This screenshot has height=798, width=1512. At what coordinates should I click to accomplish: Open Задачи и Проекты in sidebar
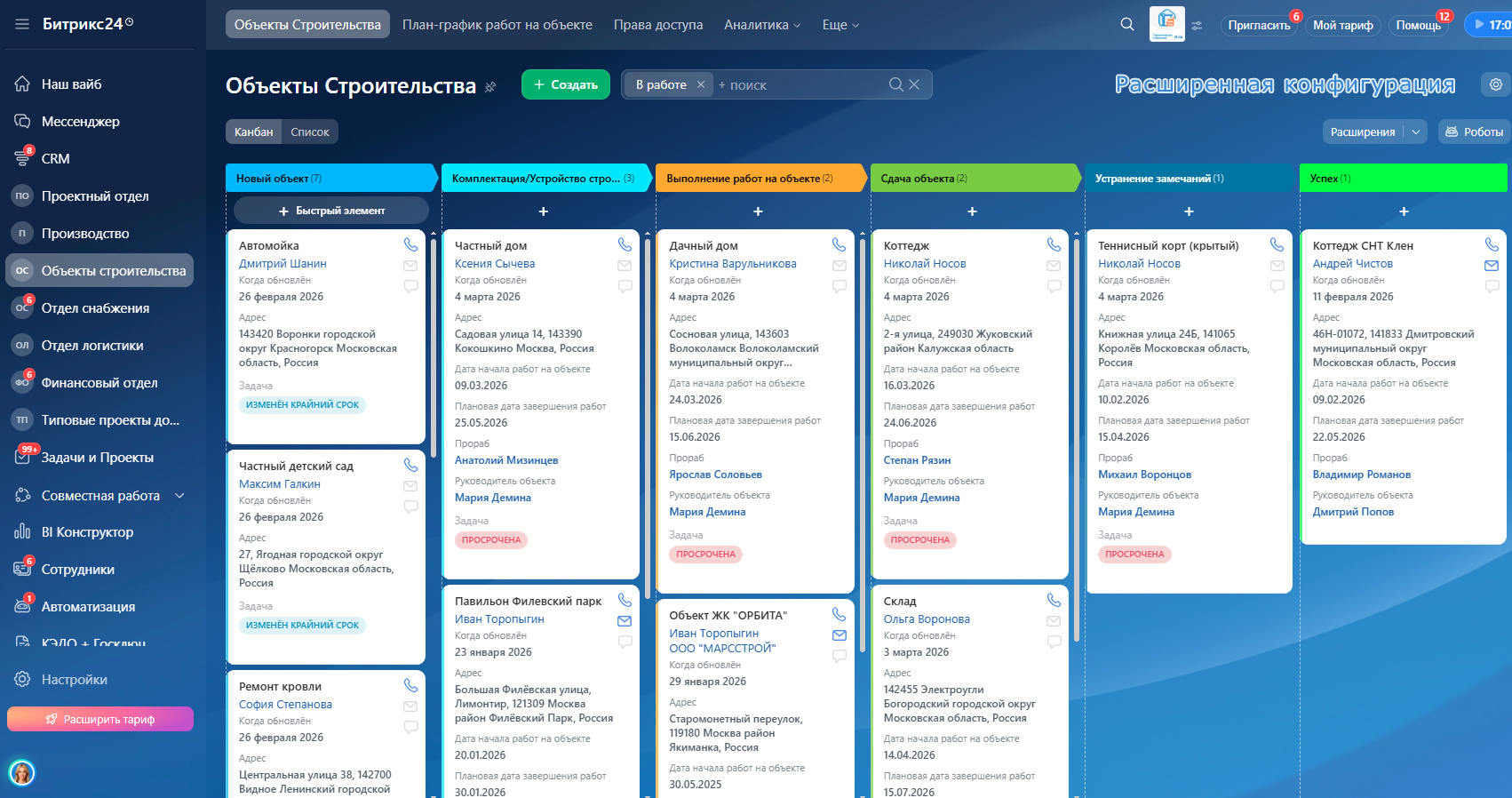coord(99,457)
